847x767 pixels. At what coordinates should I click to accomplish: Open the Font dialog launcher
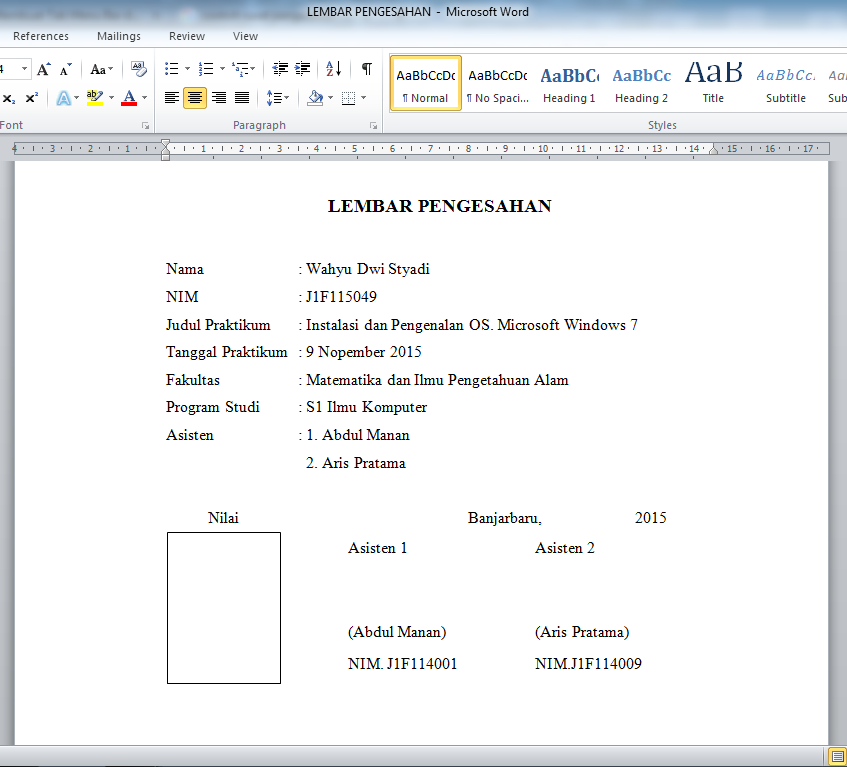(x=145, y=125)
